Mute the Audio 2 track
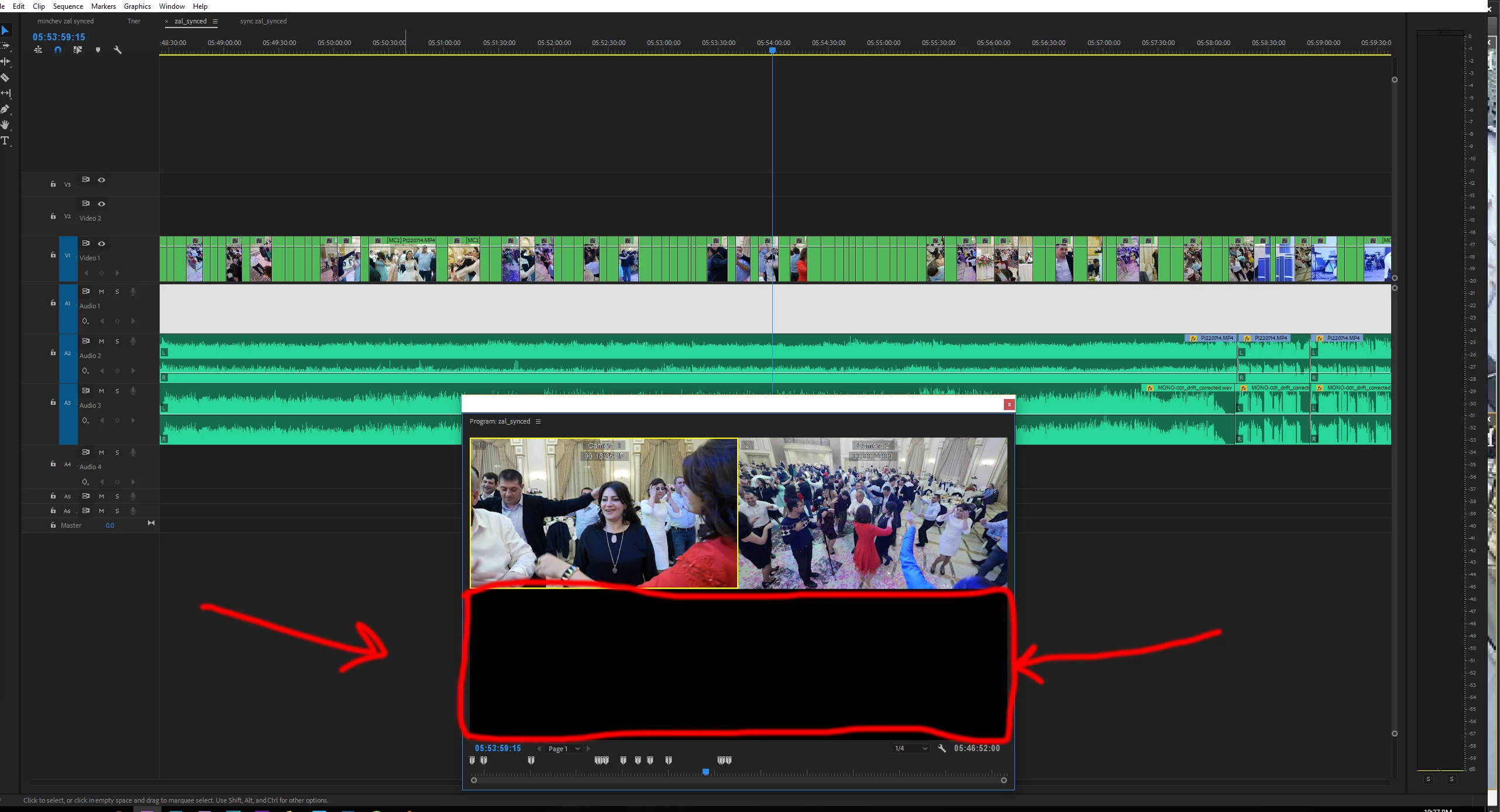The width and height of the screenshot is (1500, 812). (101, 341)
